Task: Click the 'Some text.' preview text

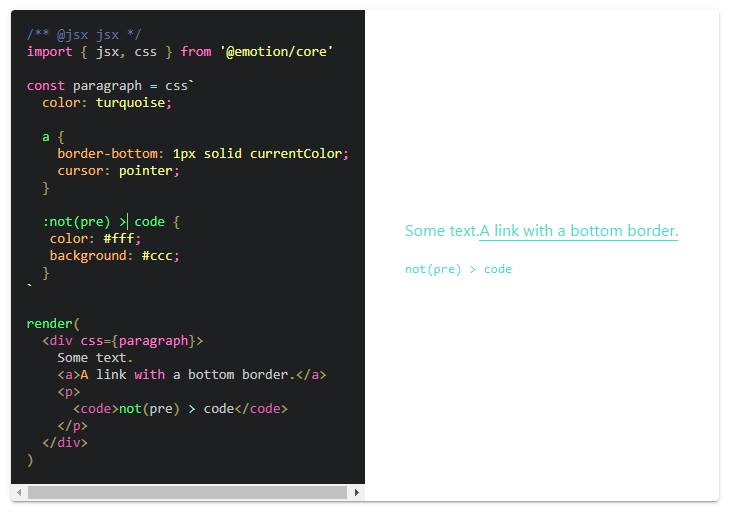Action: point(442,231)
